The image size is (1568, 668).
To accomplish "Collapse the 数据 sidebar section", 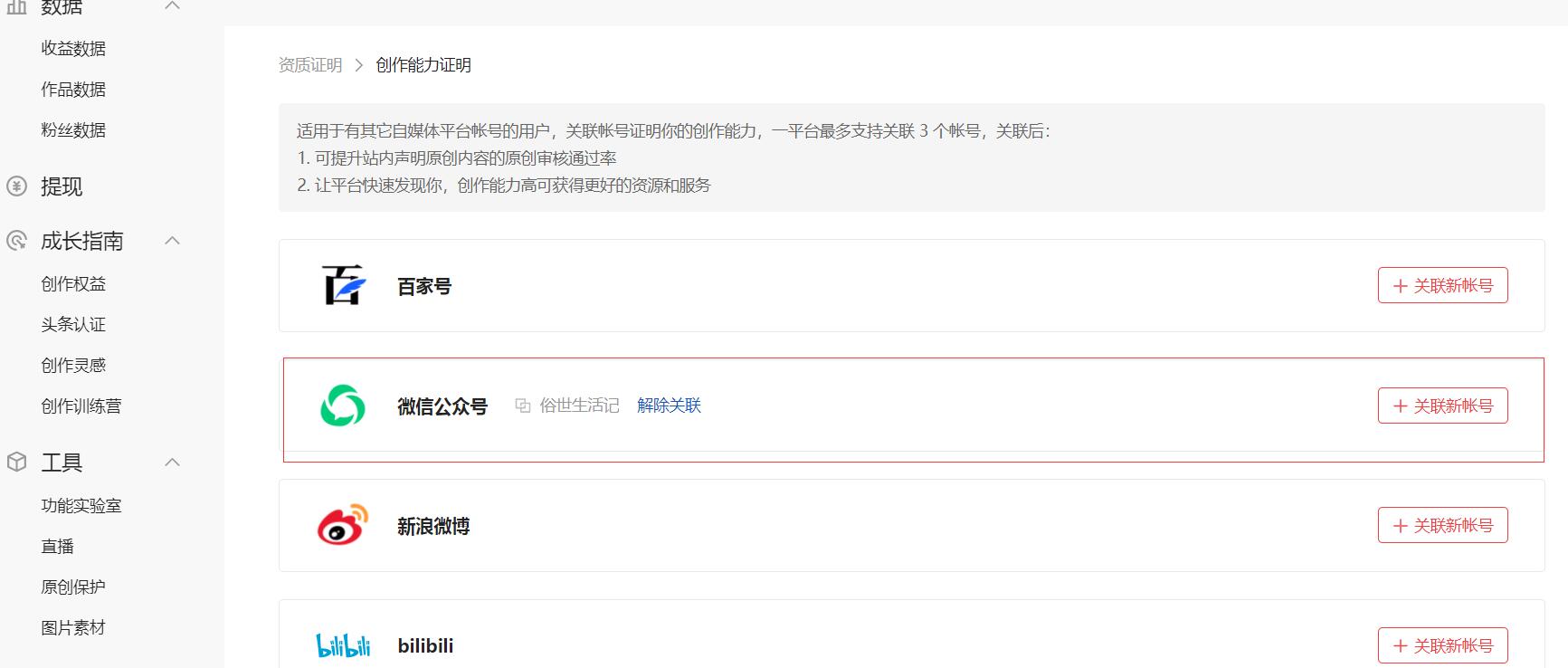I will pyautogui.click(x=173, y=6).
